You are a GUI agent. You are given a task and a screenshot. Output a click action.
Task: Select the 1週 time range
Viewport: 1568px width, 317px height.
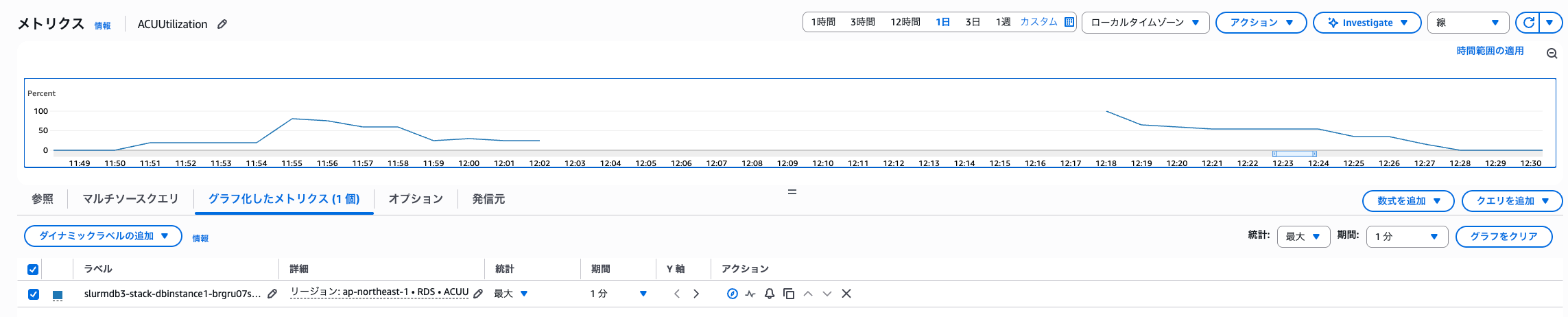point(1003,22)
